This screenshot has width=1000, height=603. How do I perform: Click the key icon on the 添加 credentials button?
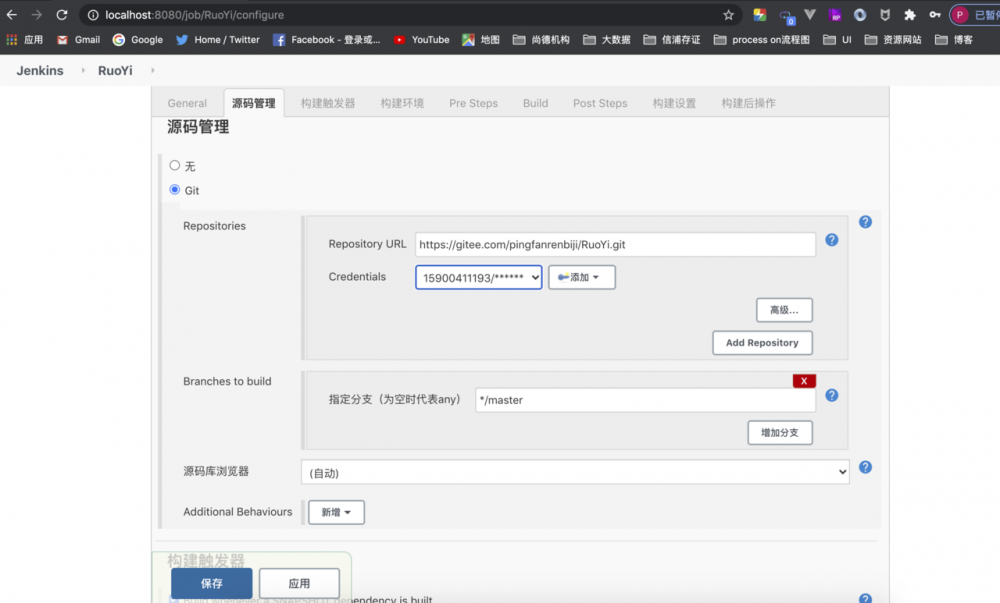click(566, 277)
